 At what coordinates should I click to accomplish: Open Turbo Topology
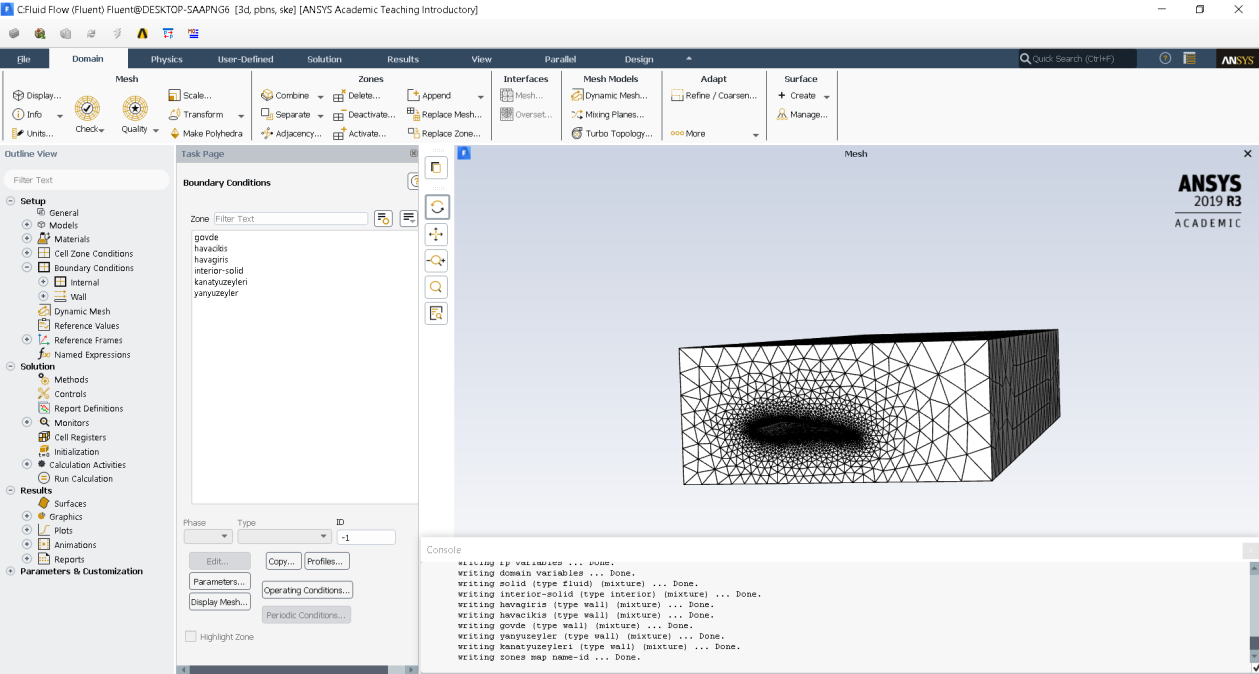pyautogui.click(x=611, y=133)
